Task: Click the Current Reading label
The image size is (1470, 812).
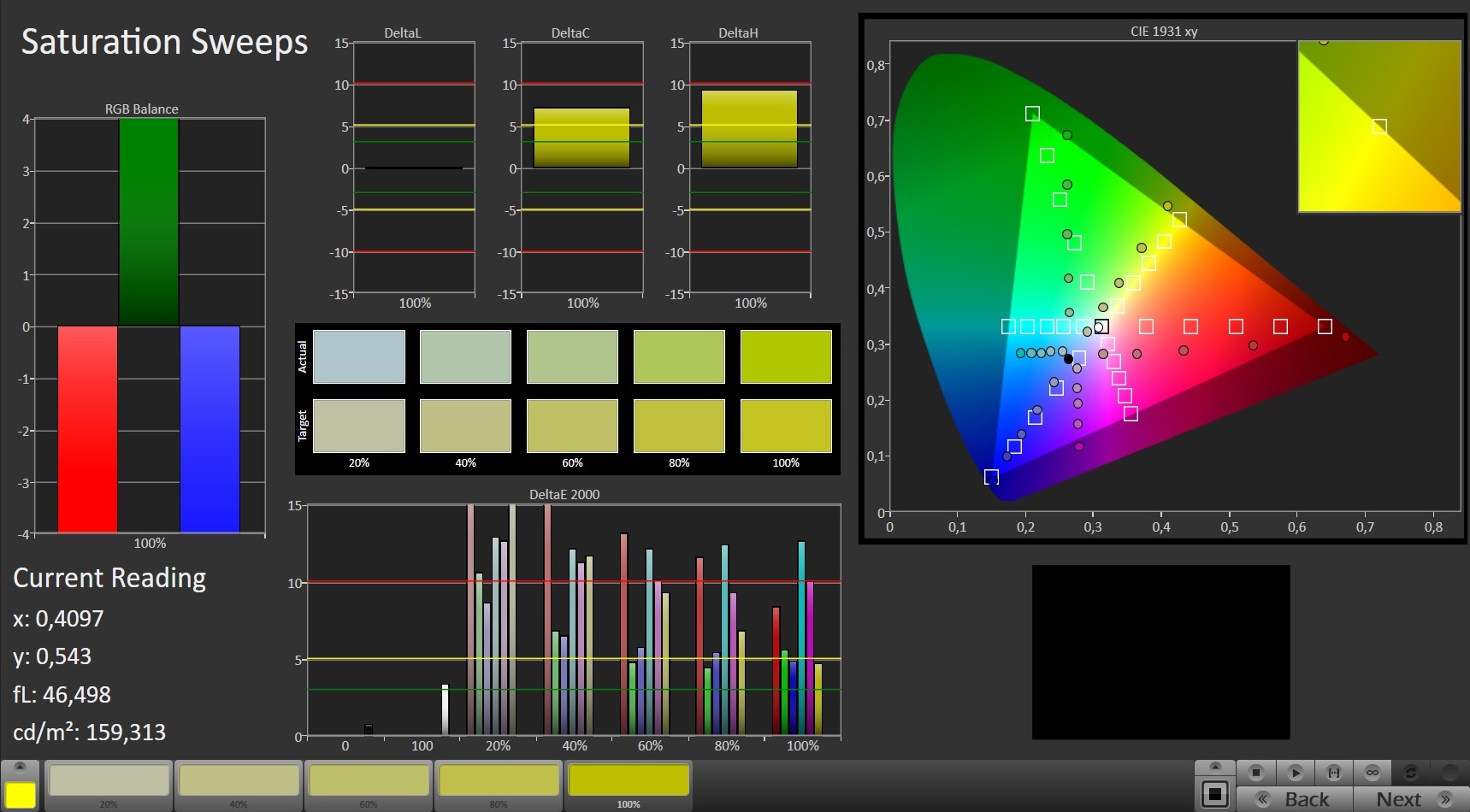Action: pos(109,579)
